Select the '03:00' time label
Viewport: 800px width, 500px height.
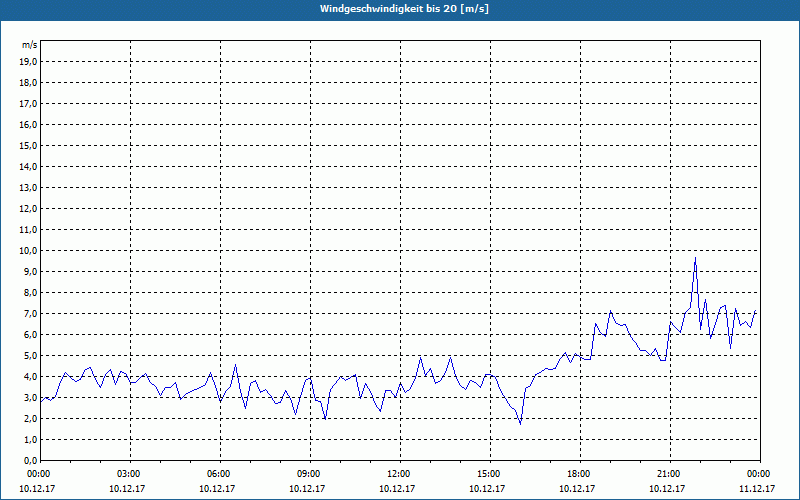129,474
